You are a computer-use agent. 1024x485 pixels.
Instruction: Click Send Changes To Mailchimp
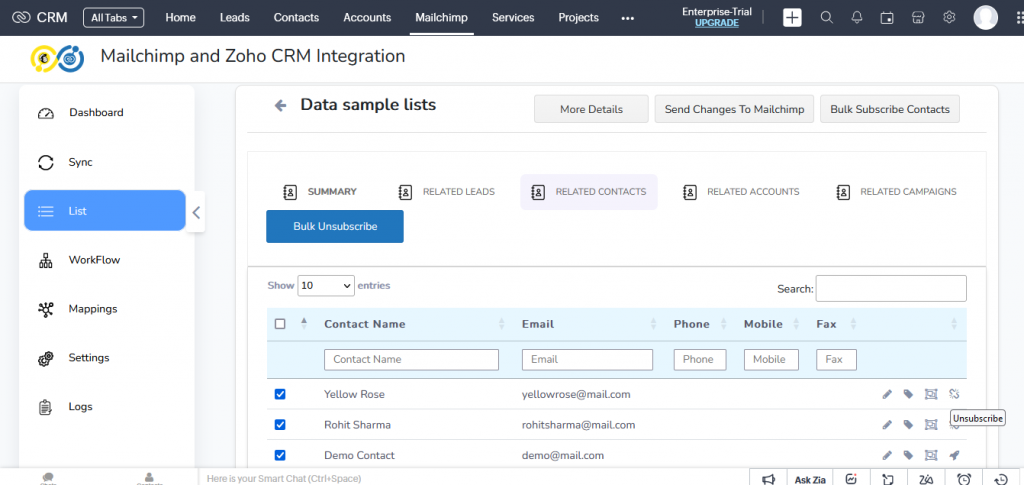tap(735, 109)
